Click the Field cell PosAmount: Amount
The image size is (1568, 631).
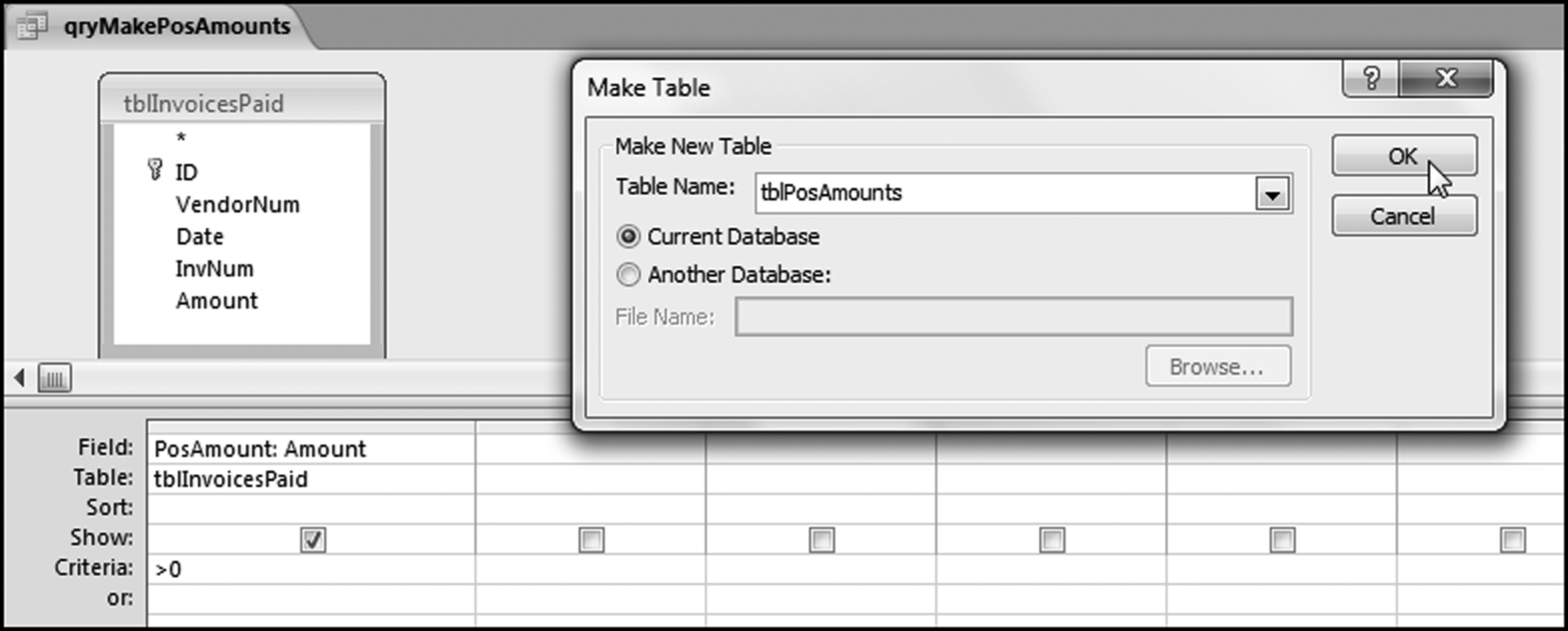point(310,449)
